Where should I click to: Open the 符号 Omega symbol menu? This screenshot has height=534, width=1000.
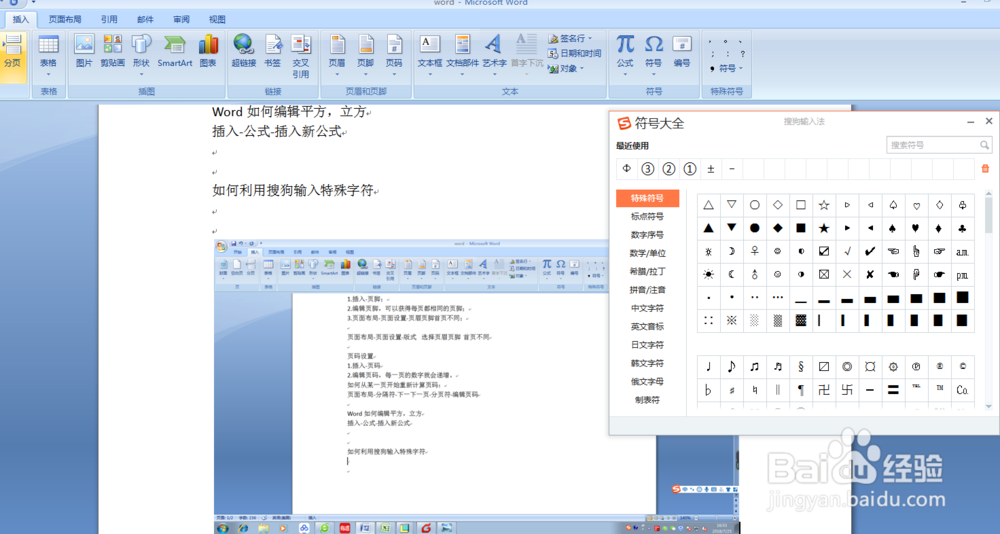[x=653, y=55]
